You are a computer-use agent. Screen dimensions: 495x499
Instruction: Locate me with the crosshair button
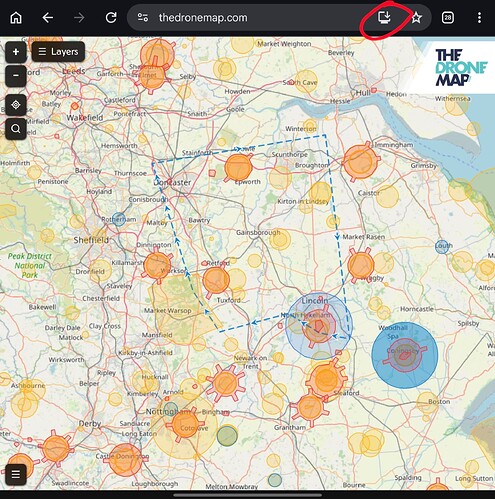16,105
